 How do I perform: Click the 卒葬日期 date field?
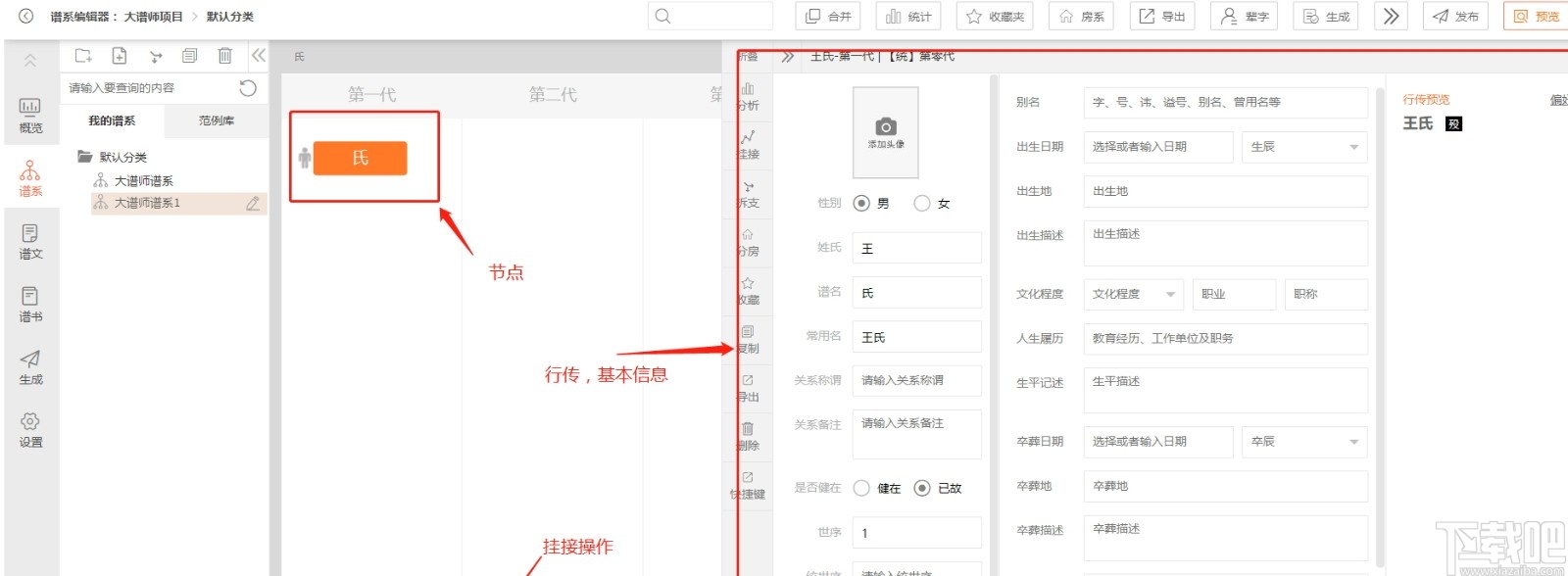click(1157, 442)
